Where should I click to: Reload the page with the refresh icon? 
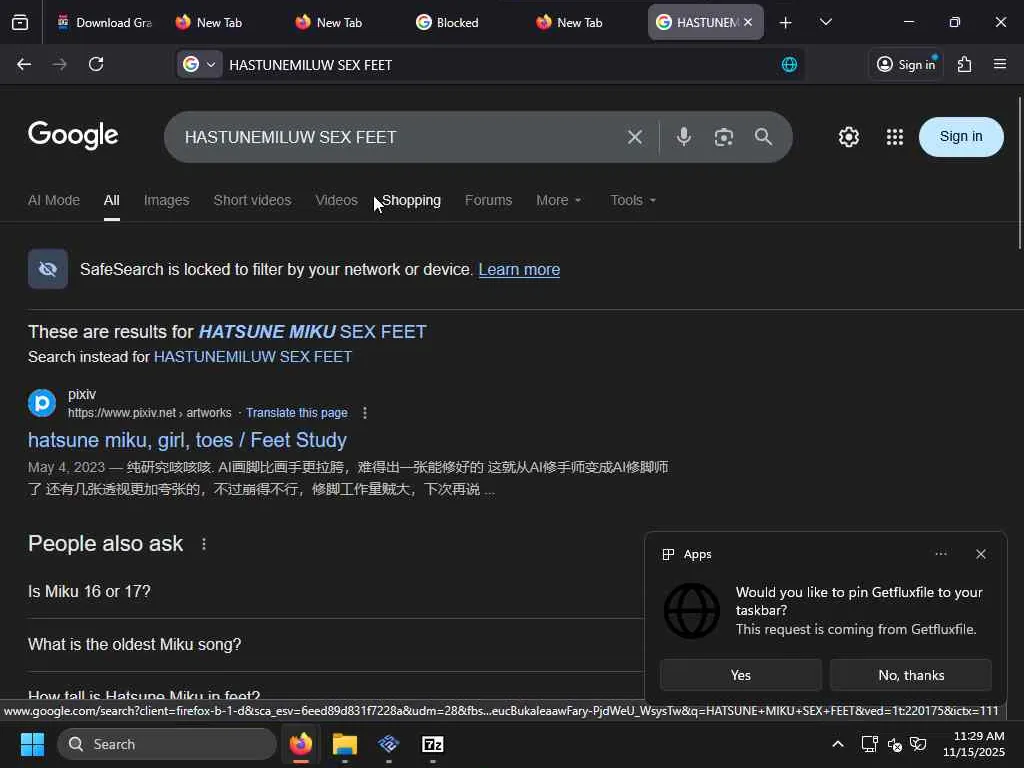[x=96, y=64]
